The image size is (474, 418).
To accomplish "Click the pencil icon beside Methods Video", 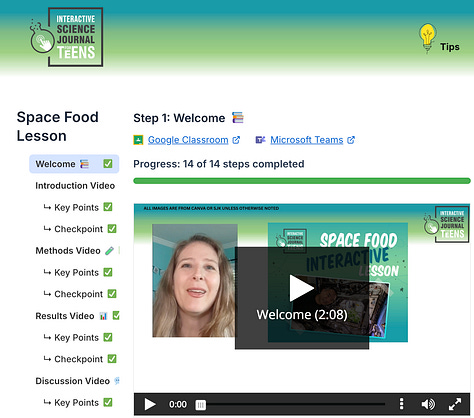I will pyautogui.click(x=109, y=251).
